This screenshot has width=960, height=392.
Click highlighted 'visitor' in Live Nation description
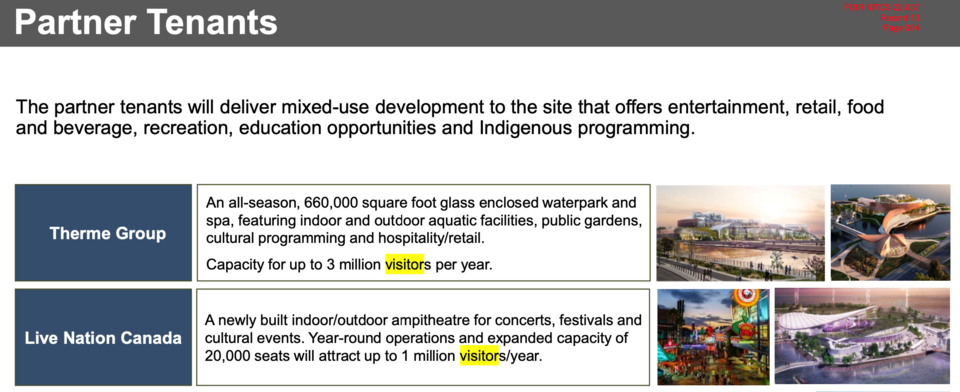(479, 355)
